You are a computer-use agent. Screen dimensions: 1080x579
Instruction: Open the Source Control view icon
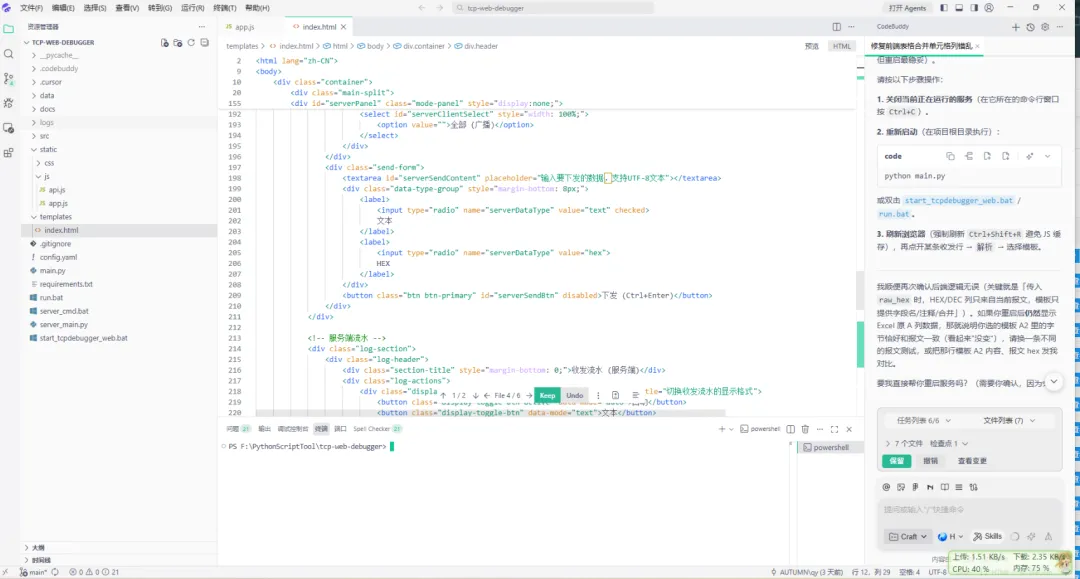[x=9, y=78]
